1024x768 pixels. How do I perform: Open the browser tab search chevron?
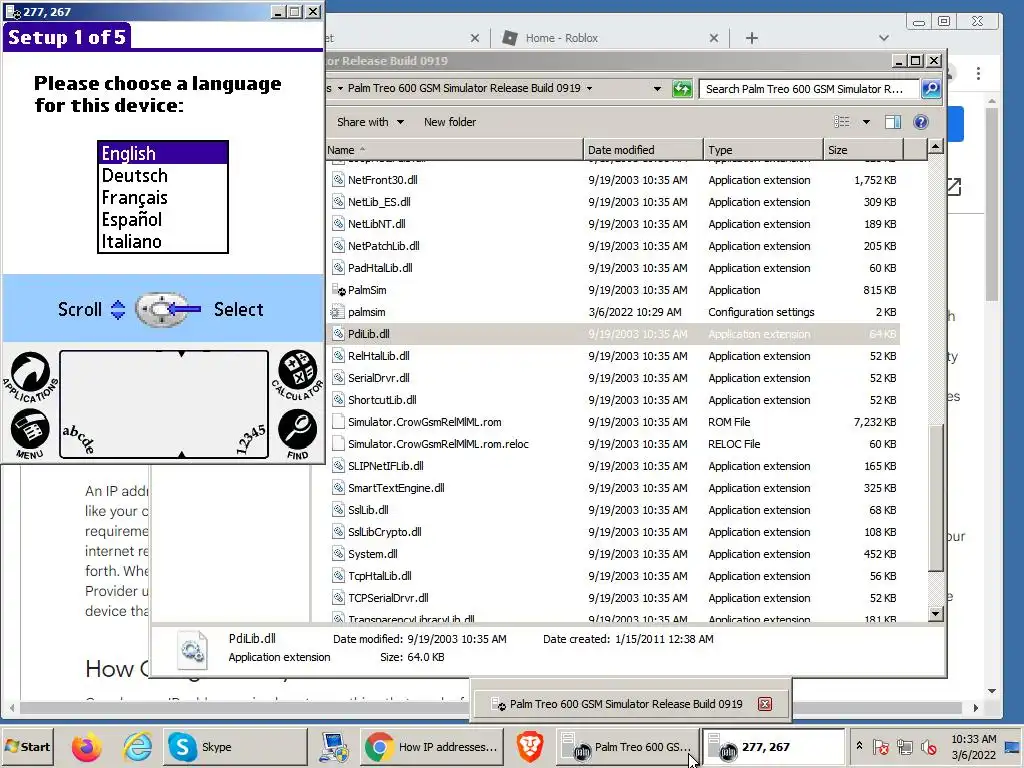884,38
